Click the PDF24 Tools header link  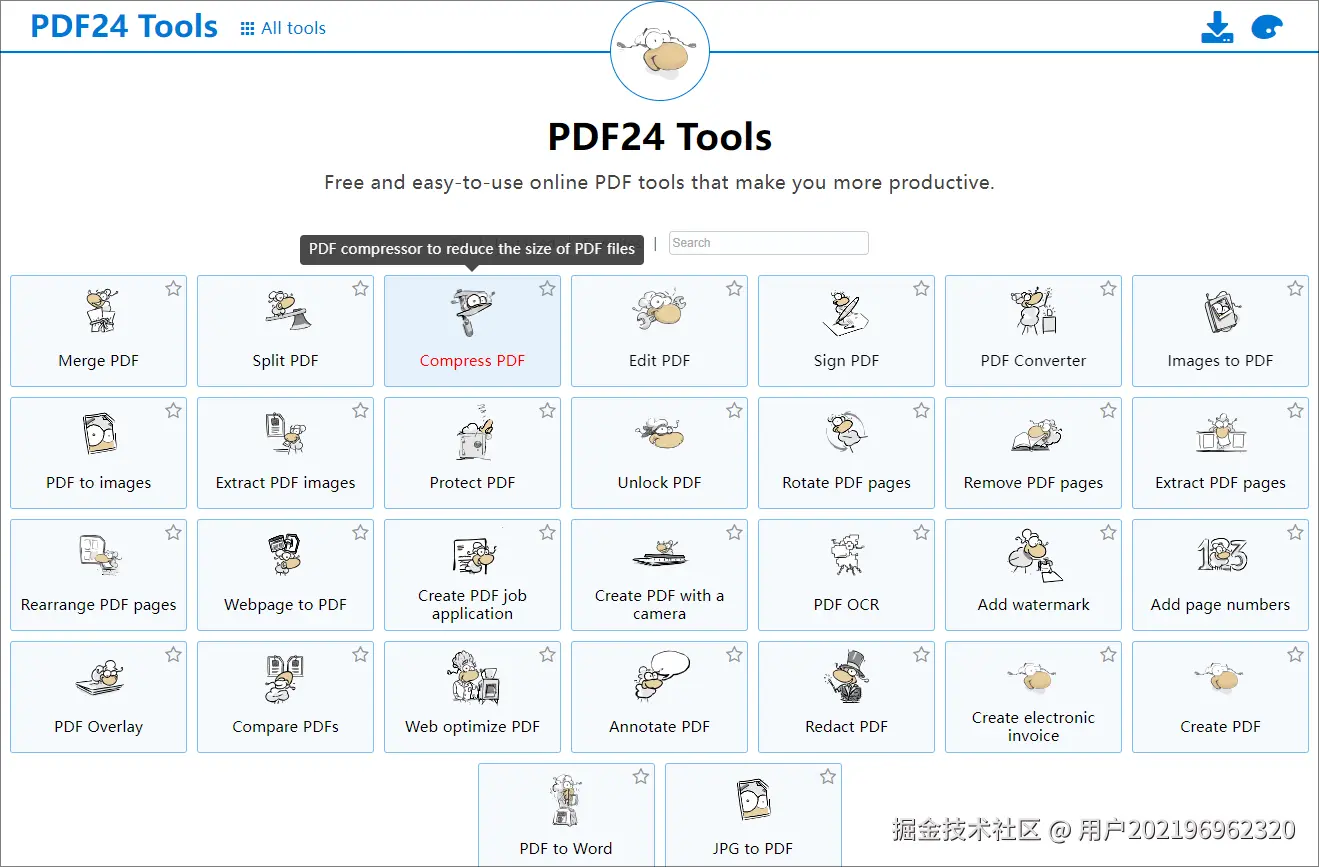tap(124, 26)
